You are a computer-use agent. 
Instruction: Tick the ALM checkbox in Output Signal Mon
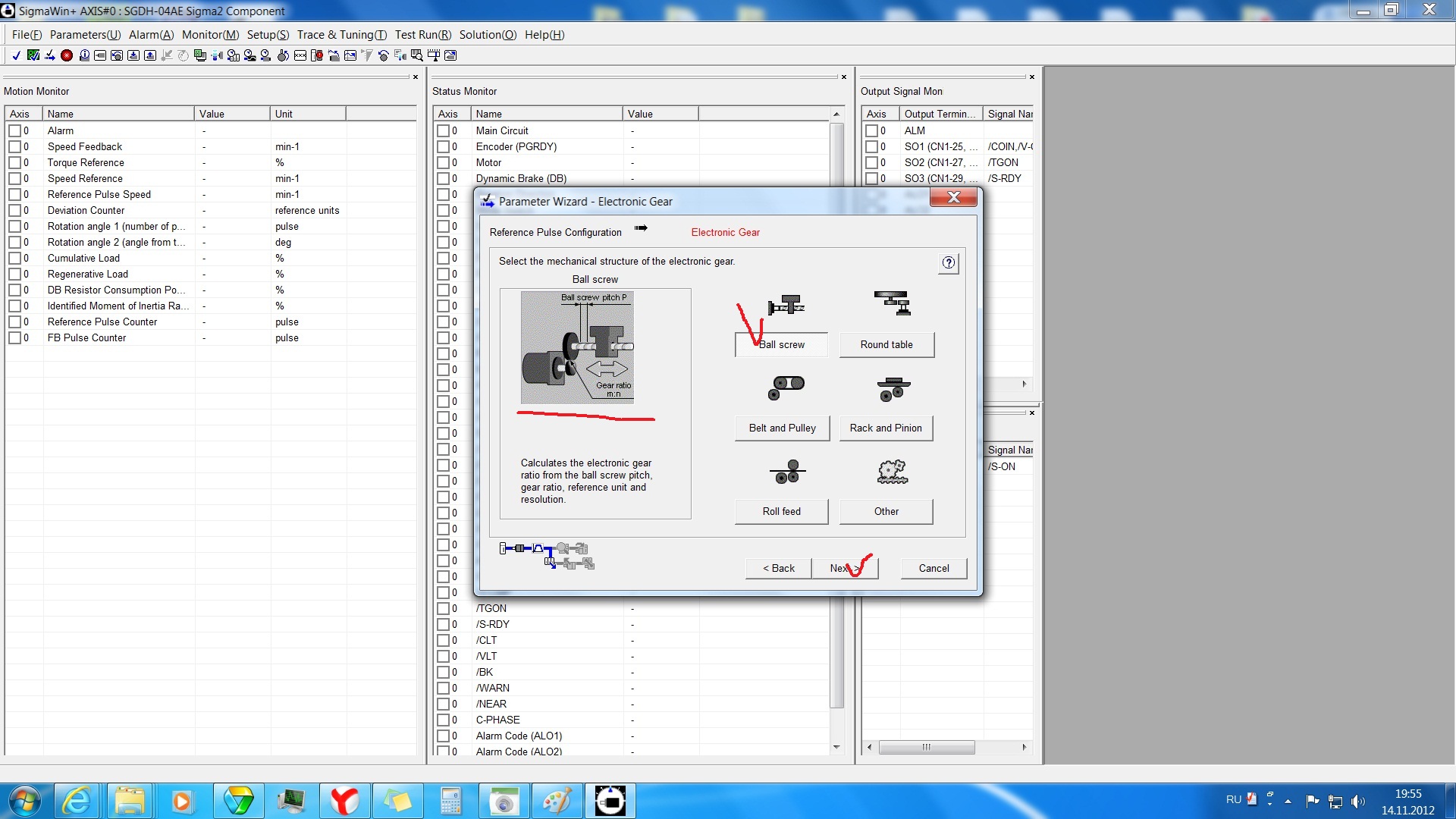pyautogui.click(x=871, y=130)
